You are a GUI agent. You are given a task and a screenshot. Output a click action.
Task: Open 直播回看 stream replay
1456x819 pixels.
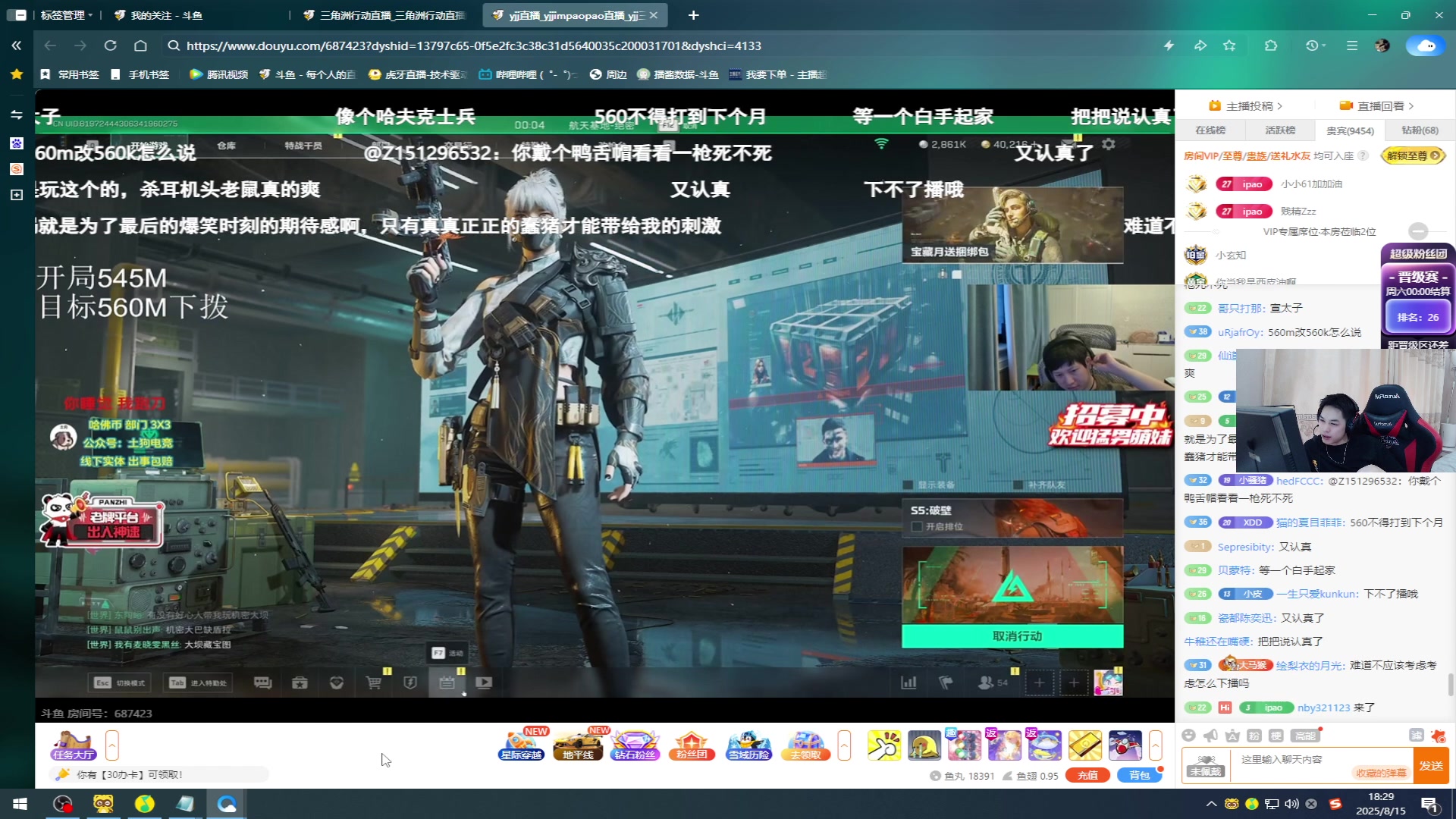pos(1376,106)
